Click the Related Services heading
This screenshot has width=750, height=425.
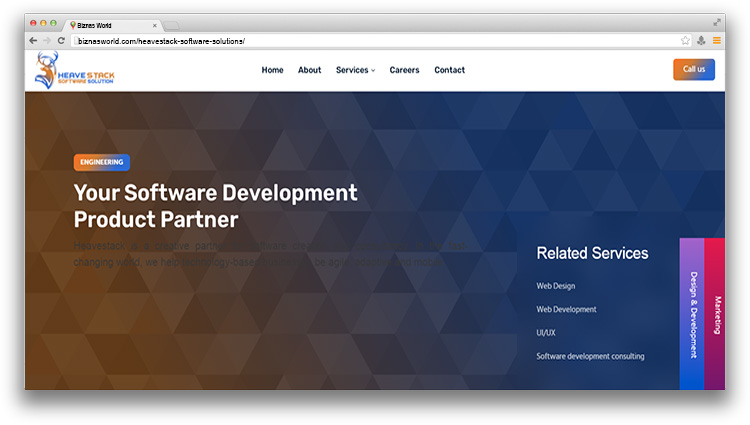tap(592, 253)
